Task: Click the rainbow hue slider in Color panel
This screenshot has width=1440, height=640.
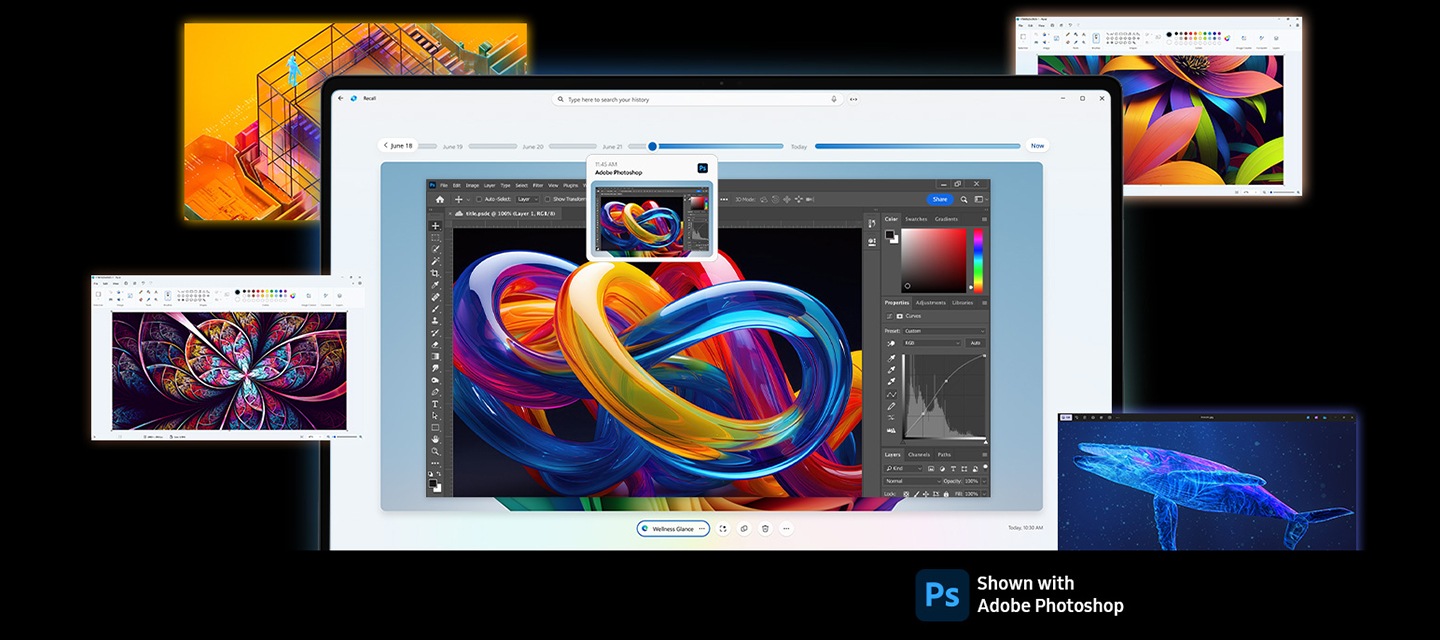Action: click(x=978, y=260)
